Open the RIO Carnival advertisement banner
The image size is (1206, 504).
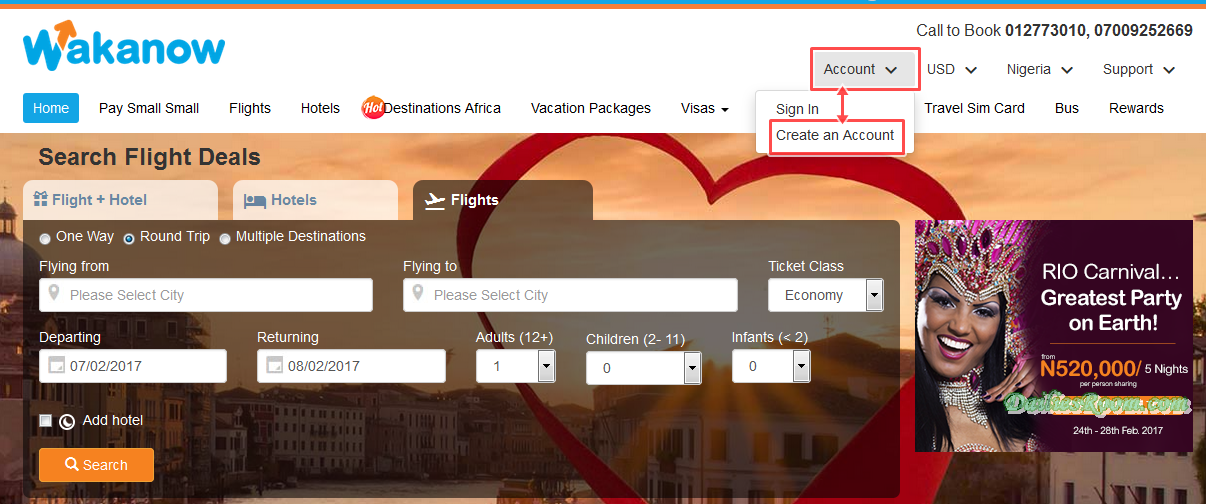(1054, 336)
